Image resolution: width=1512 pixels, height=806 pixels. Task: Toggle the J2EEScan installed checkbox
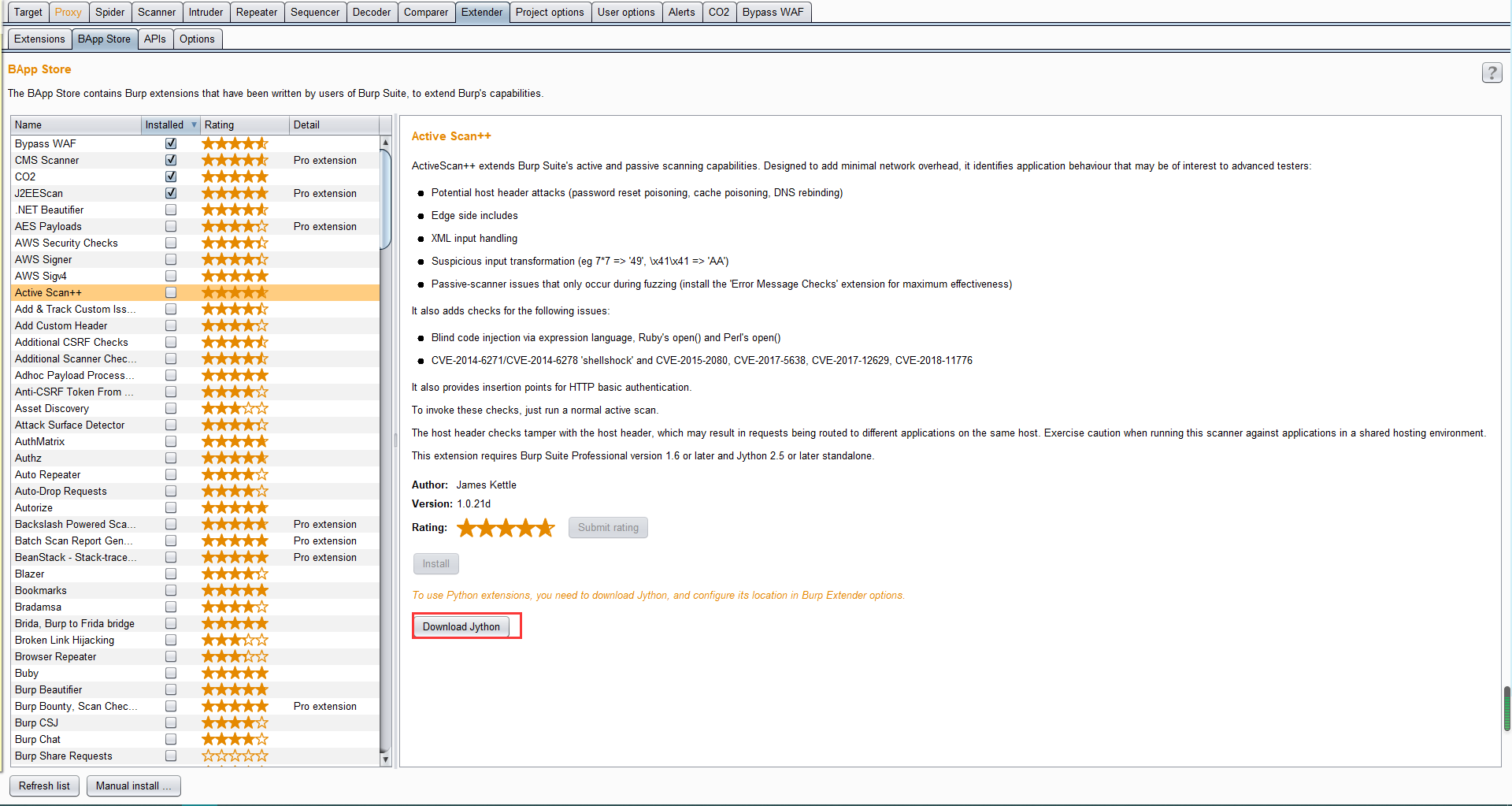[171, 193]
